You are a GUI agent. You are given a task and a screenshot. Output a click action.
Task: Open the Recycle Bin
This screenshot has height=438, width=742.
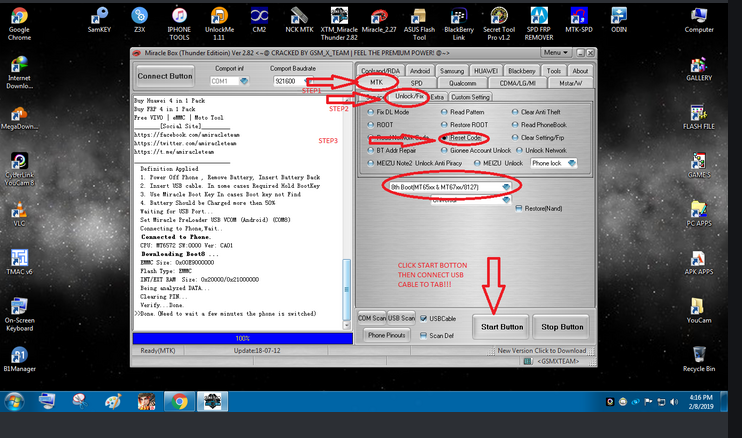pos(699,359)
